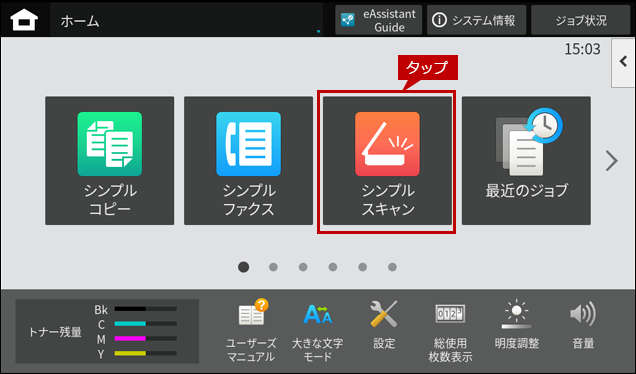
Task: Adjust brightness via 明度調整 icon
Action: point(516,325)
